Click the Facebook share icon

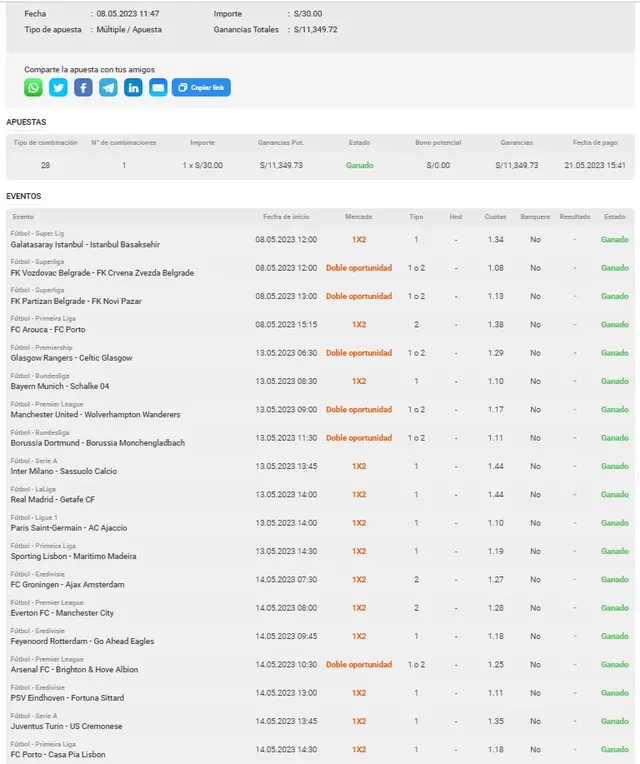[x=83, y=88]
